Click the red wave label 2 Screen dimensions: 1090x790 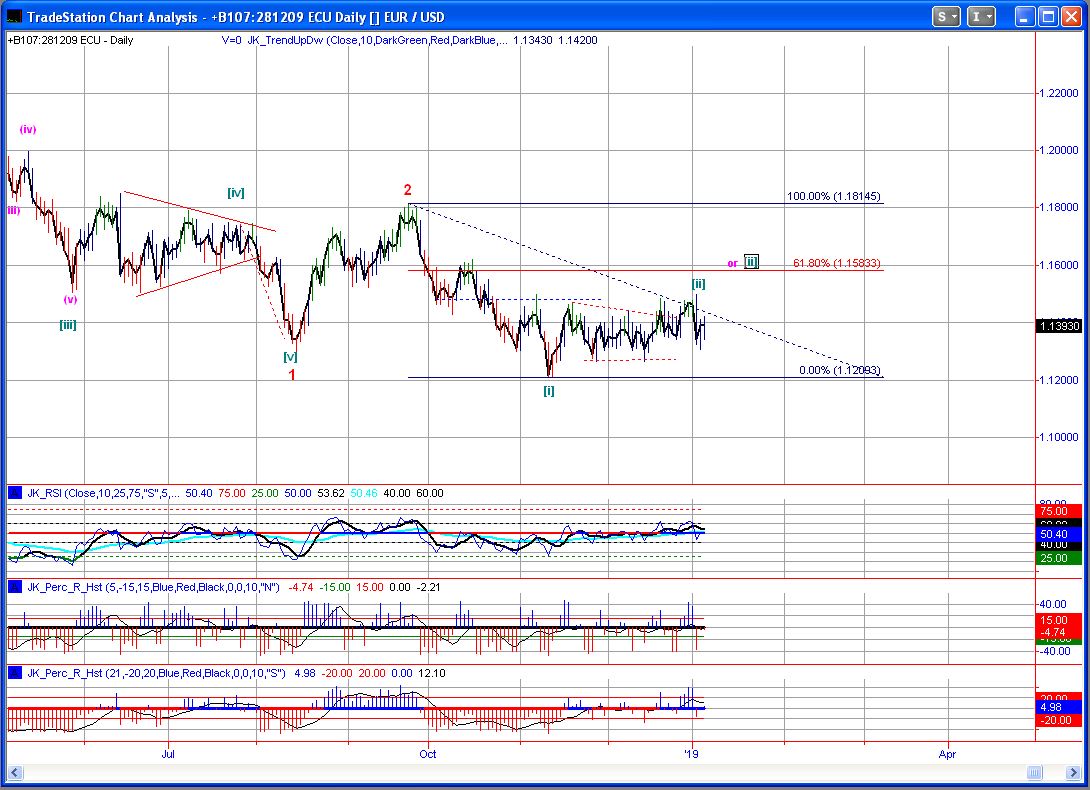point(407,190)
